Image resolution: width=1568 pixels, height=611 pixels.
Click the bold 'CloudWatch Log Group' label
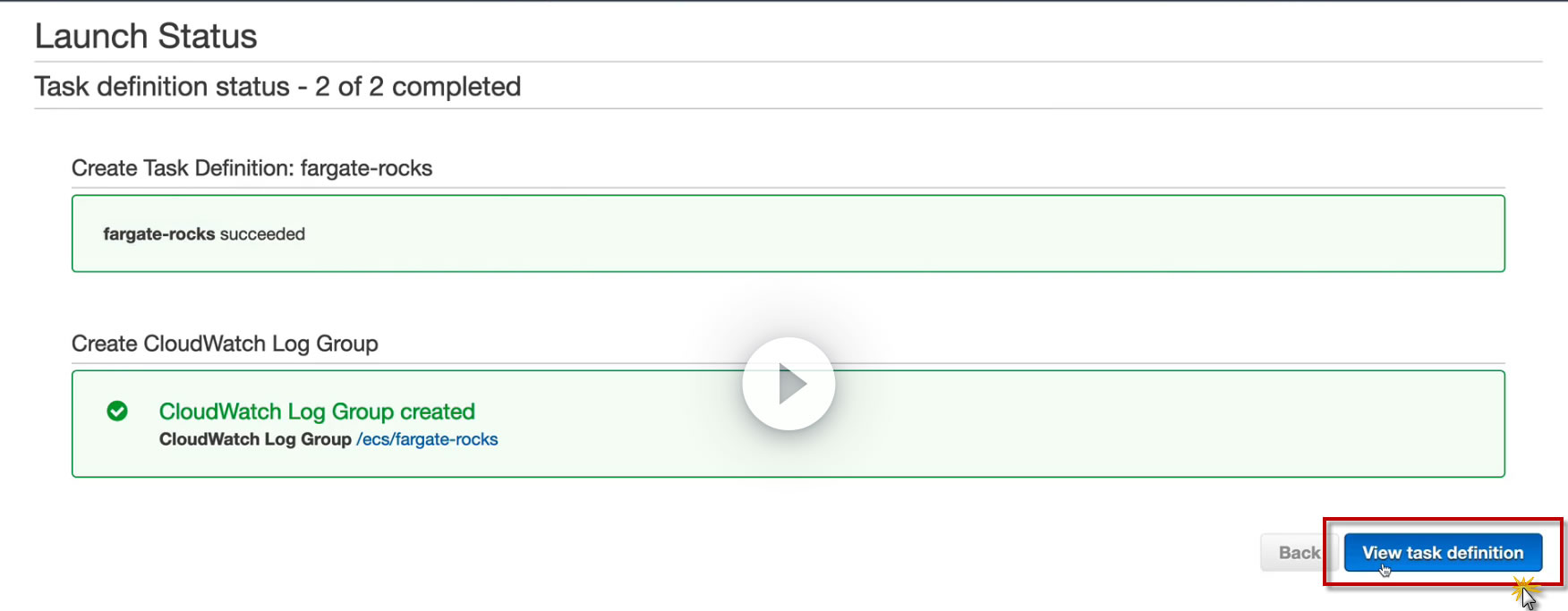click(x=255, y=439)
